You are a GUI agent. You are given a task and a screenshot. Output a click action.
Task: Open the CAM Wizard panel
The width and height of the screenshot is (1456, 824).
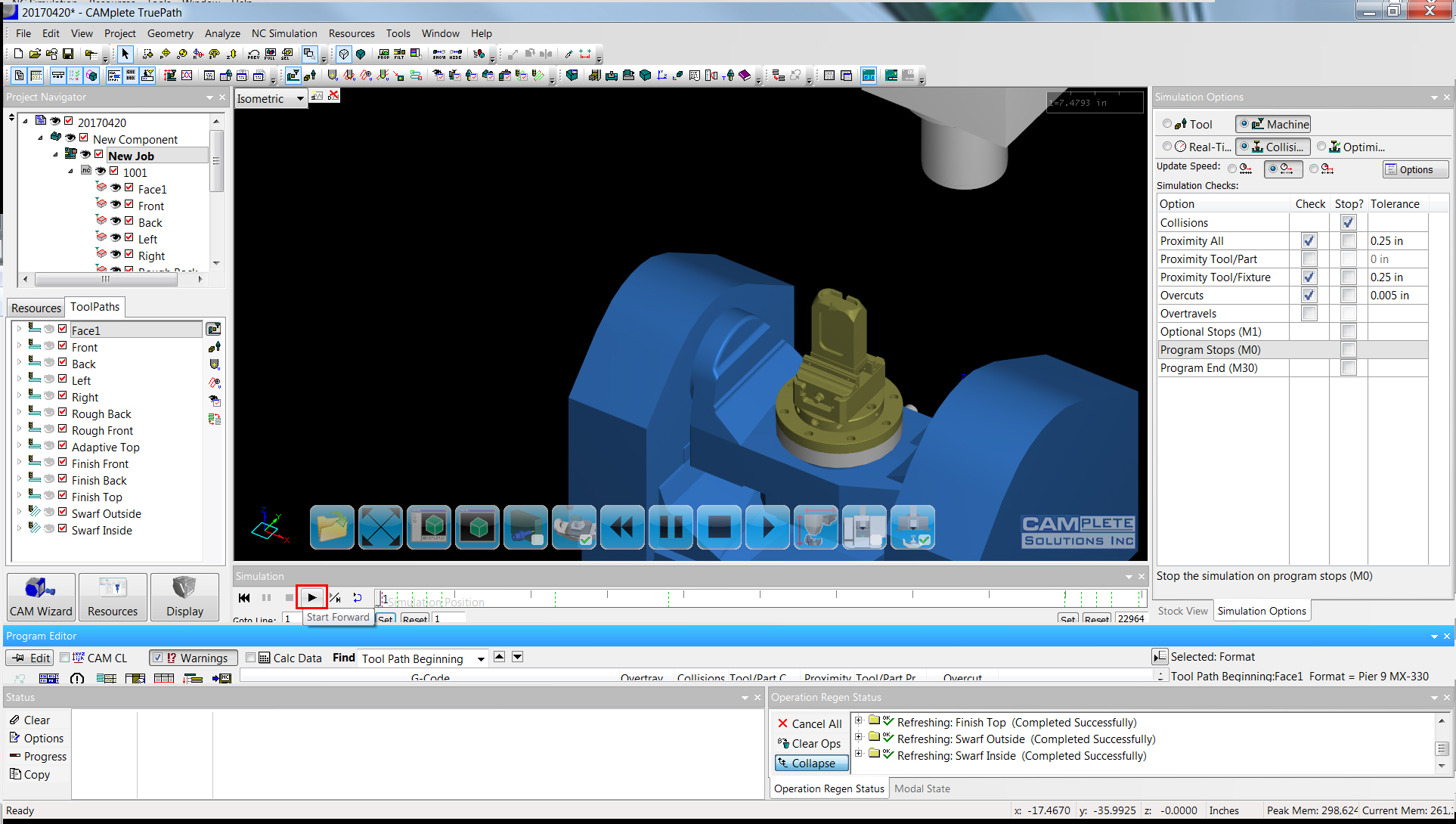[x=41, y=596]
